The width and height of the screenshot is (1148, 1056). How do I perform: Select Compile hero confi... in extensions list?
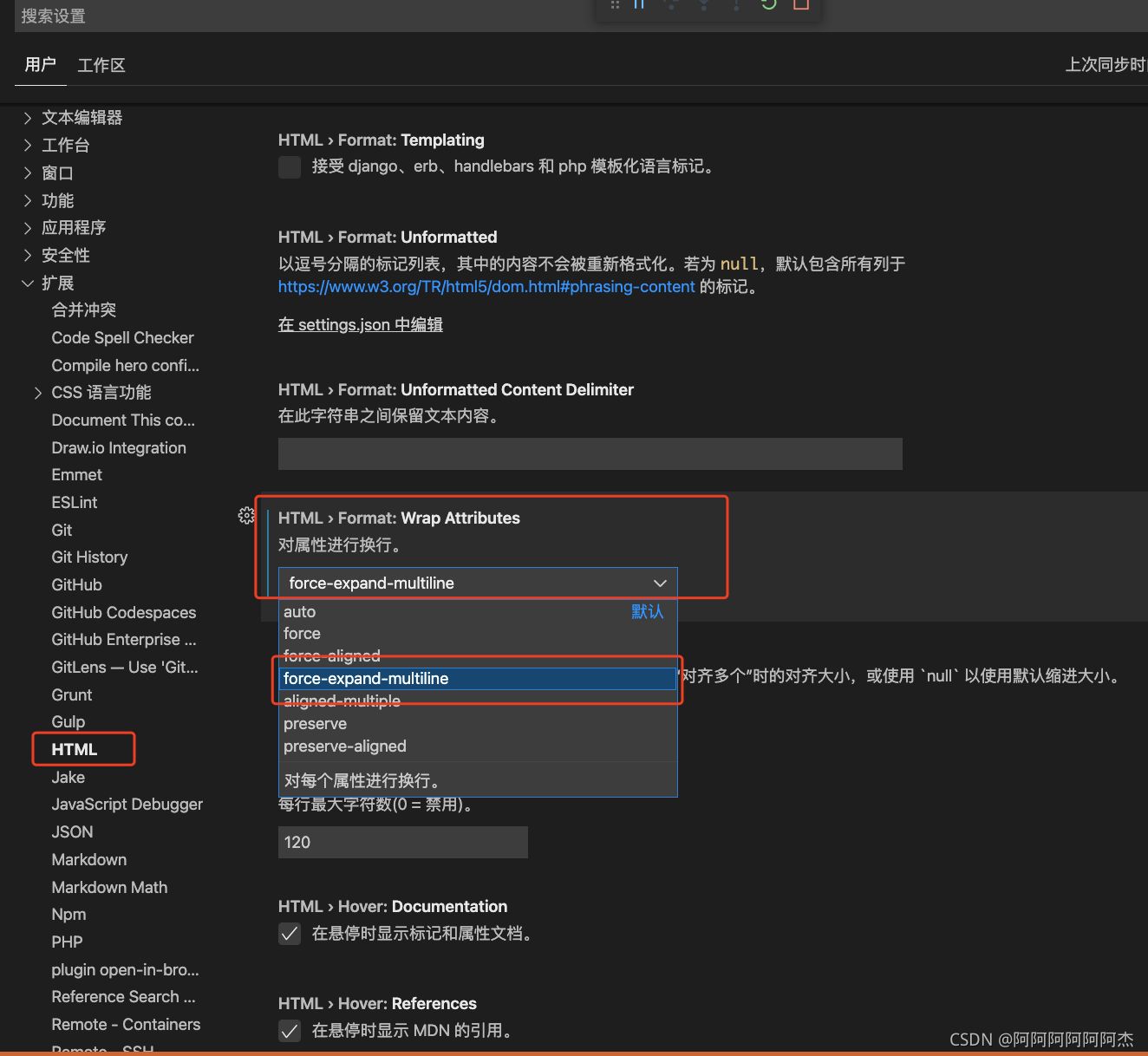tap(125, 366)
